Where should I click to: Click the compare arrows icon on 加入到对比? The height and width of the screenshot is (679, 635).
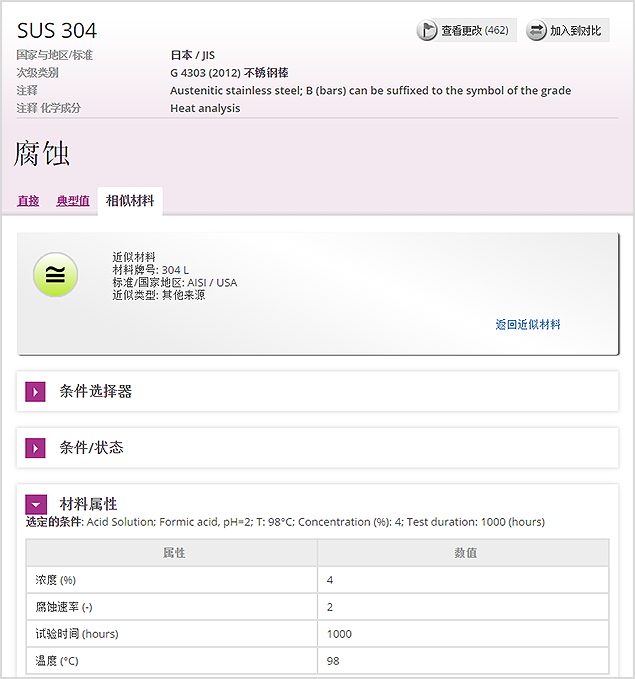tap(537, 31)
